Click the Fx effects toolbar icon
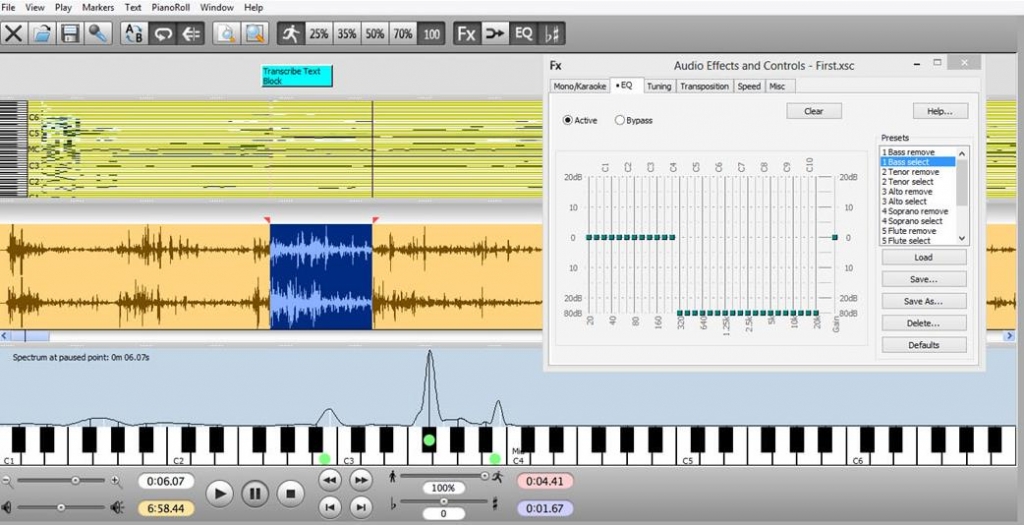This screenshot has height=525, width=1024. coord(467,33)
